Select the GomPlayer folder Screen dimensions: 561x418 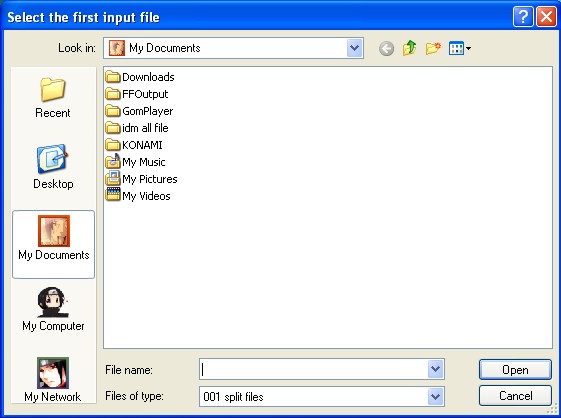pos(139,111)
